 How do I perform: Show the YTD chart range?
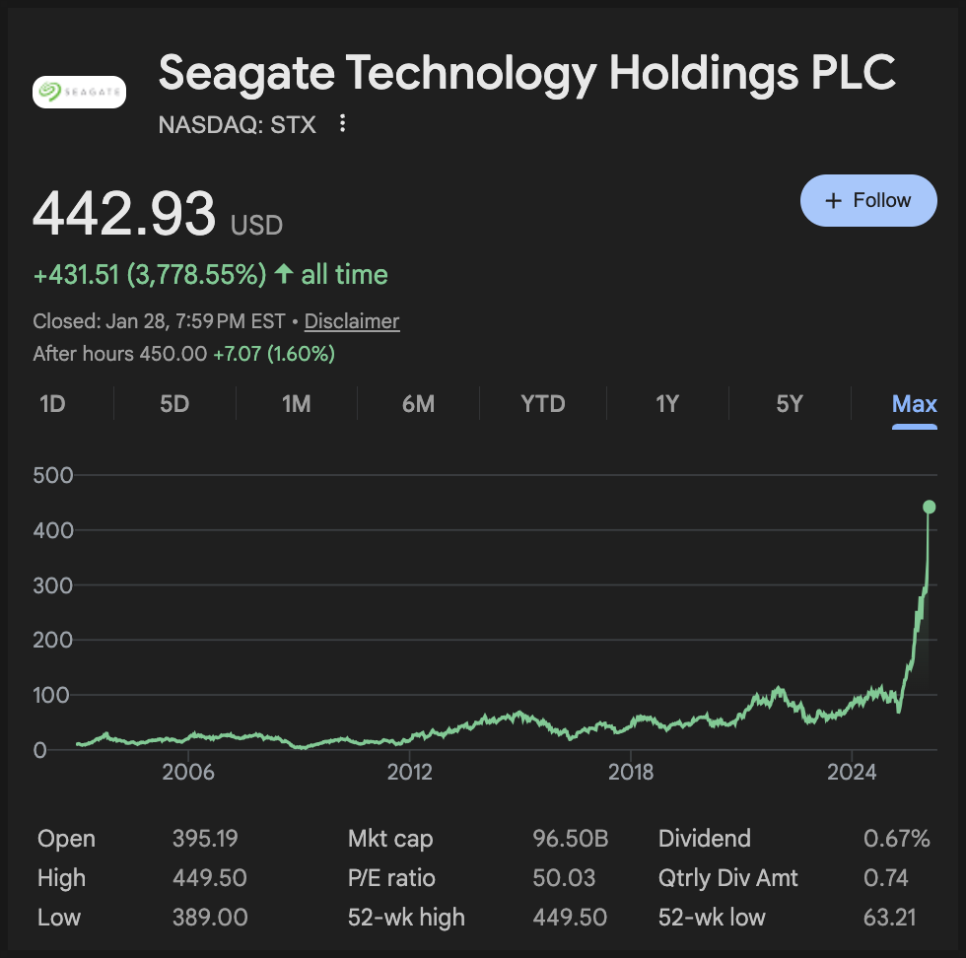pyautogui.click(x=542, y=404)
